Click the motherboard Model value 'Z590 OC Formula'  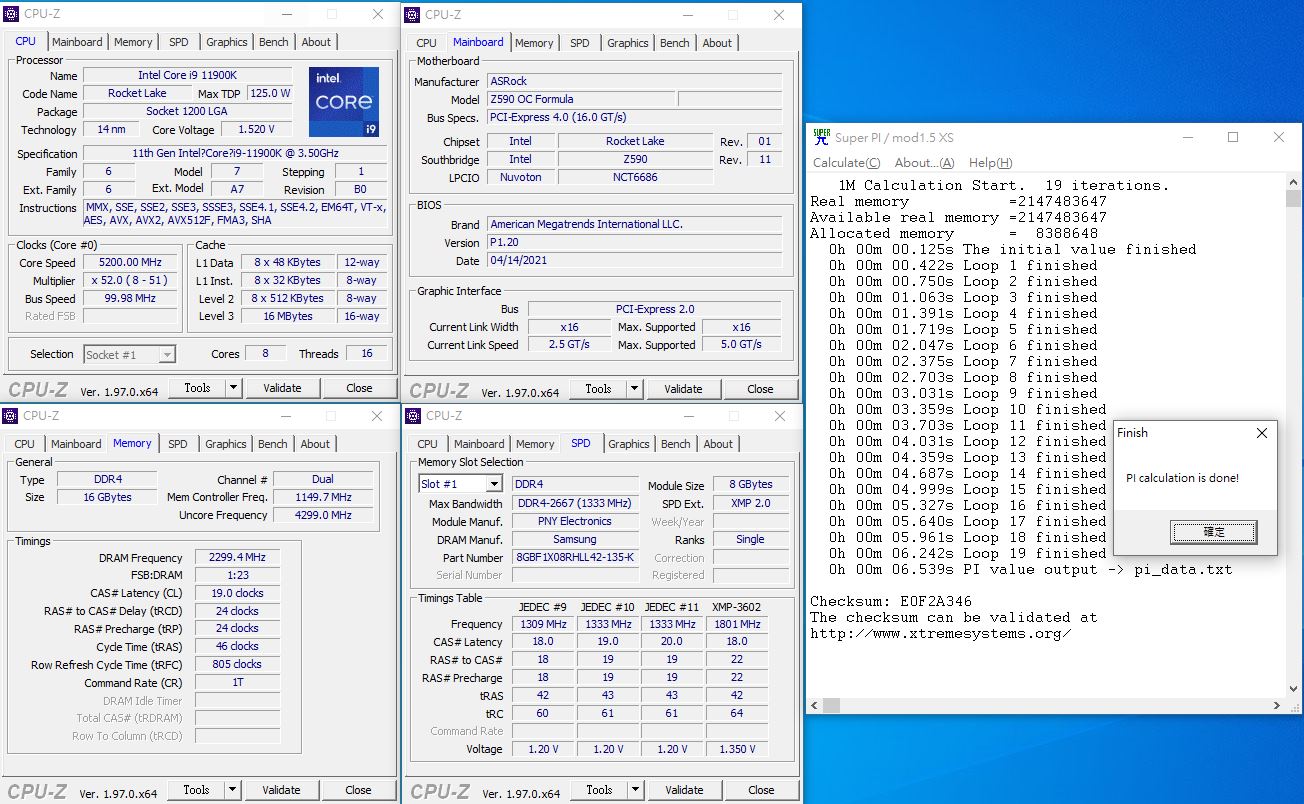click(x=580, y=99)
